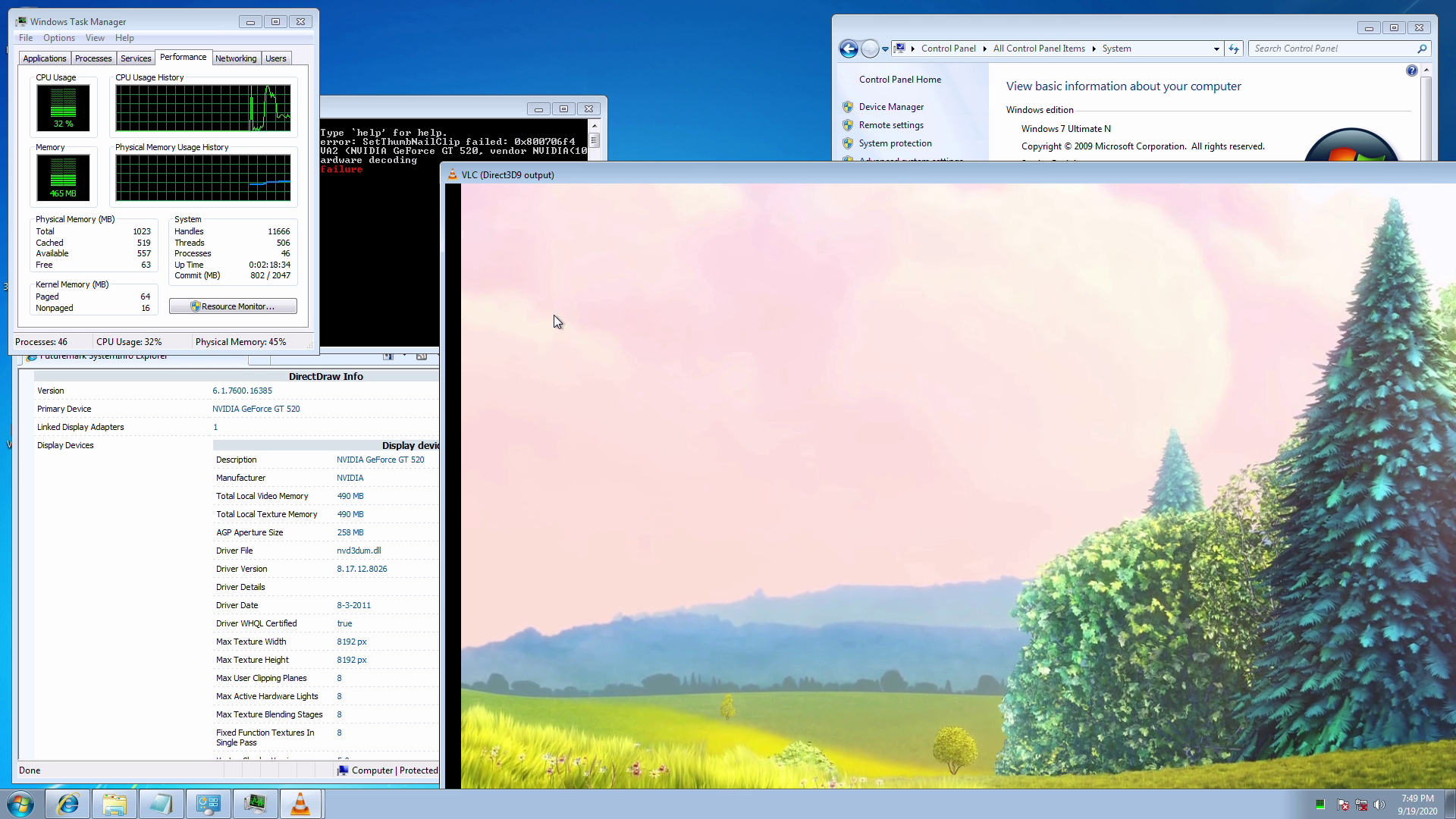This screenshot has width=1456, height=819.
Task: Click nvd3dum.dll driver file value
Action: tap(359, 551)
